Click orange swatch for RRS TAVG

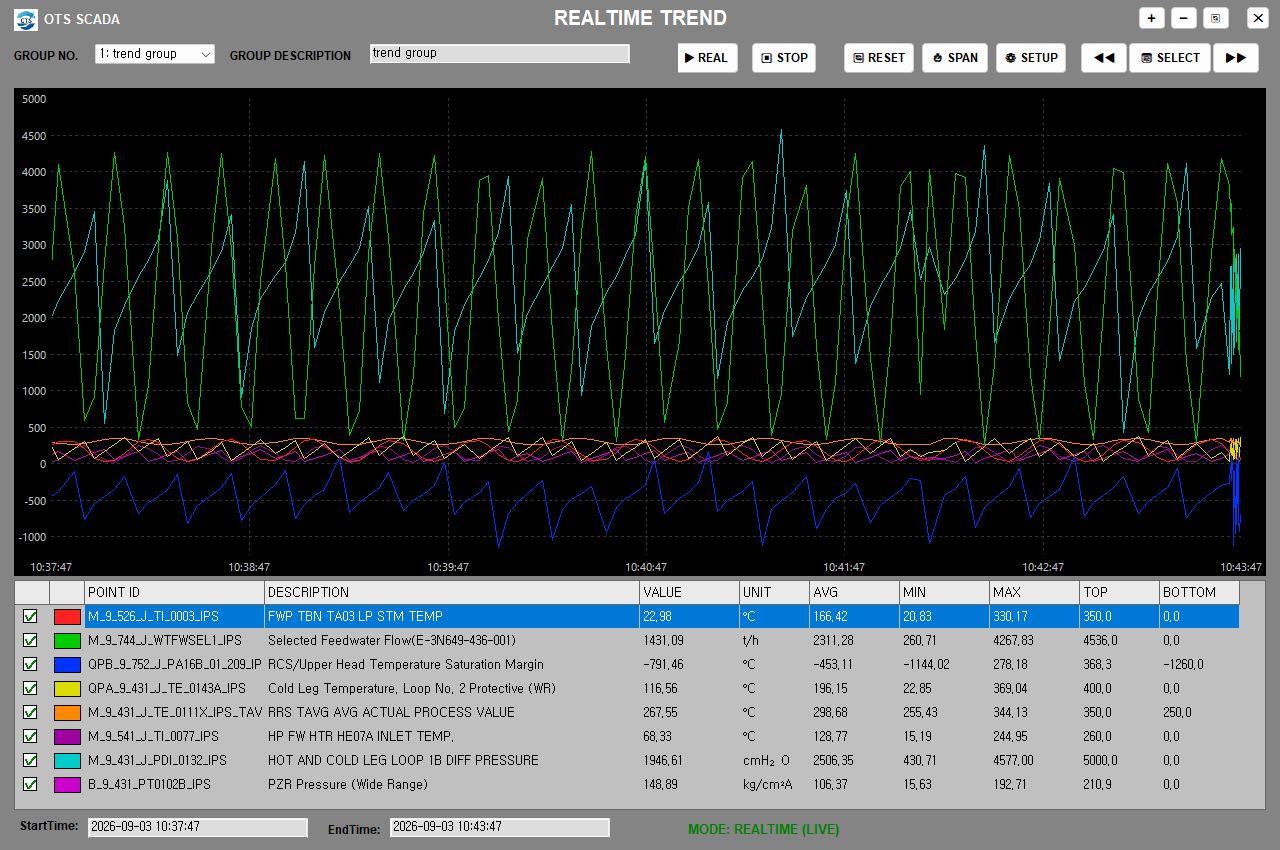[67, 713]
